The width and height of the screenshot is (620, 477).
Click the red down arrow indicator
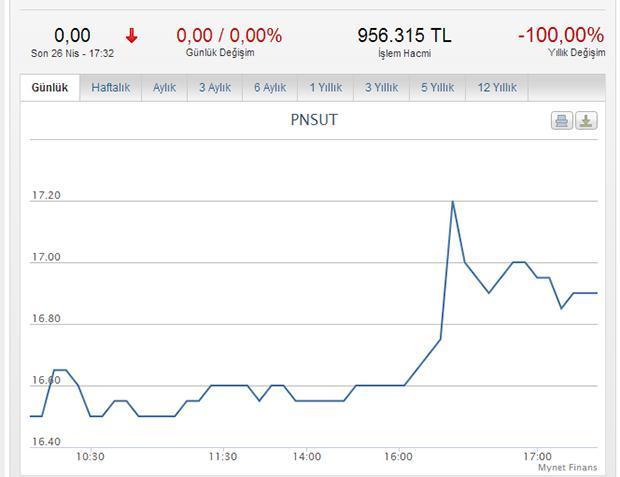point(132,36)
